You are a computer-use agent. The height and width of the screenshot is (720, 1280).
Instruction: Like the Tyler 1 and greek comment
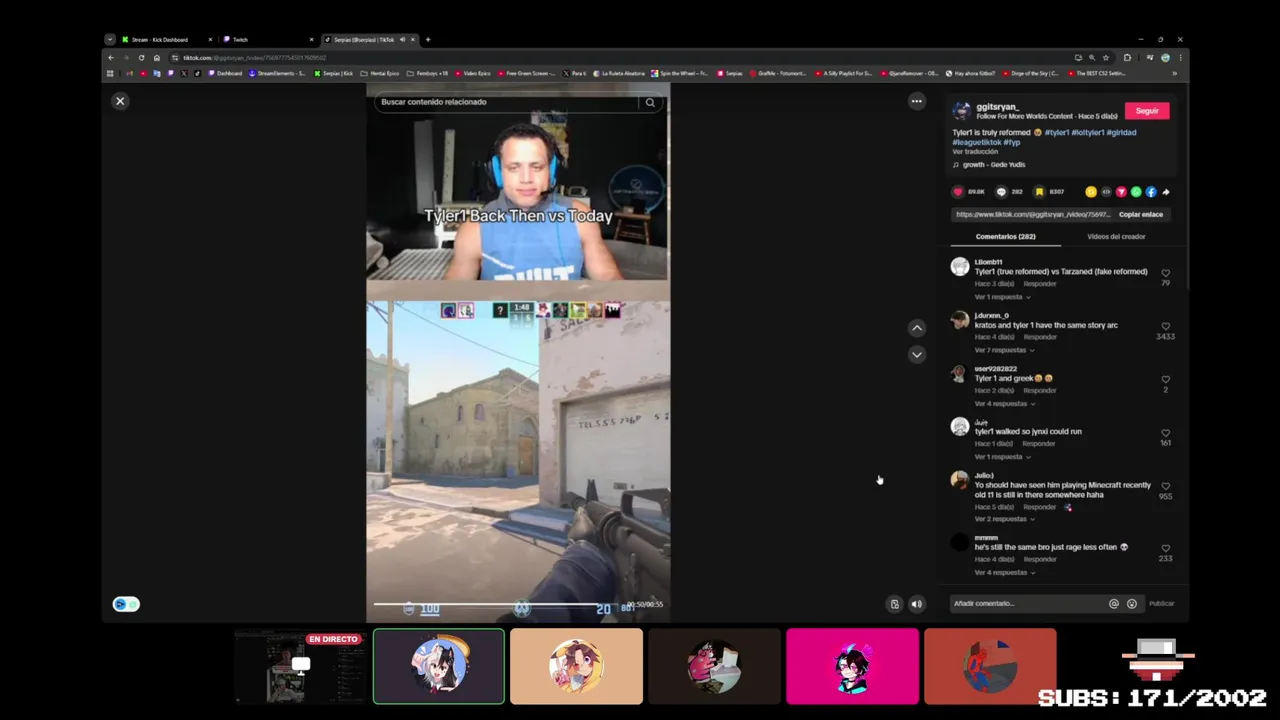tap(1165, 379)
